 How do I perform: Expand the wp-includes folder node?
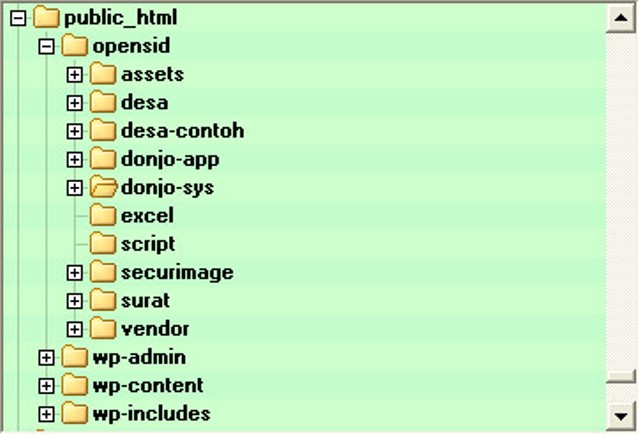pyautogui.click(x=46, y=414)
